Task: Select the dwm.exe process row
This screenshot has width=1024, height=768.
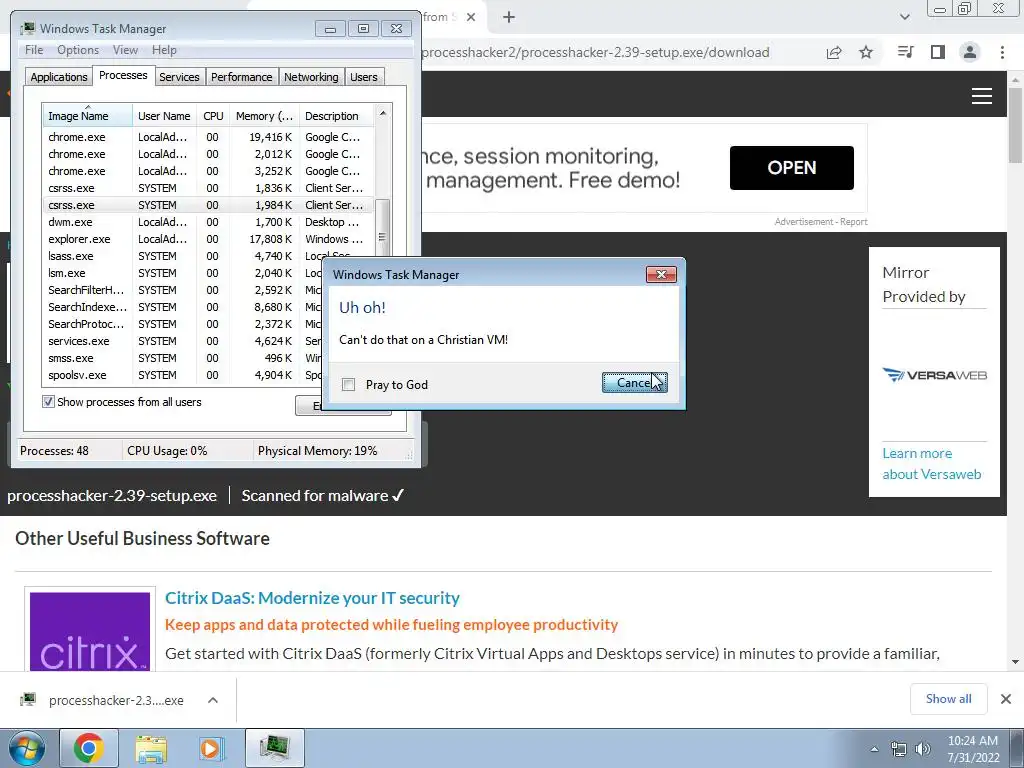Action: pos(208,222)
